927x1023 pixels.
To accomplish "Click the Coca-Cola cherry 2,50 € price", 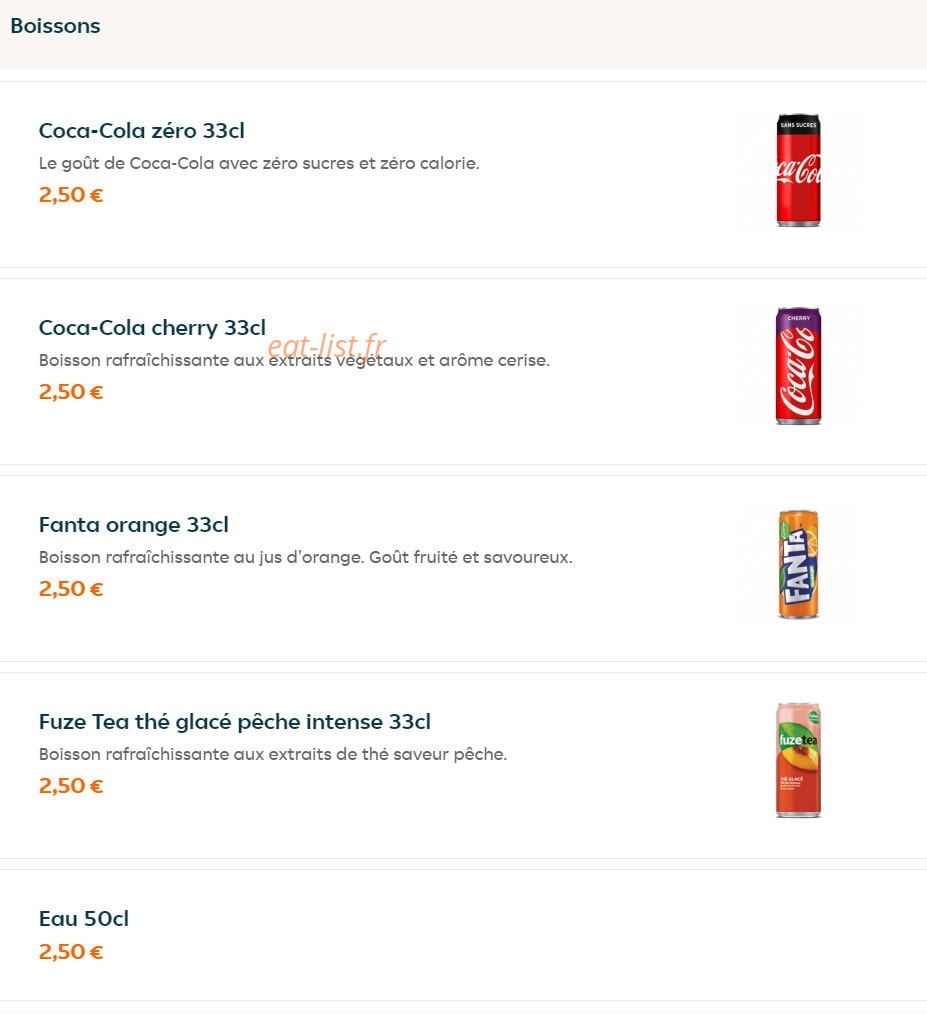I will pos(71,391).
